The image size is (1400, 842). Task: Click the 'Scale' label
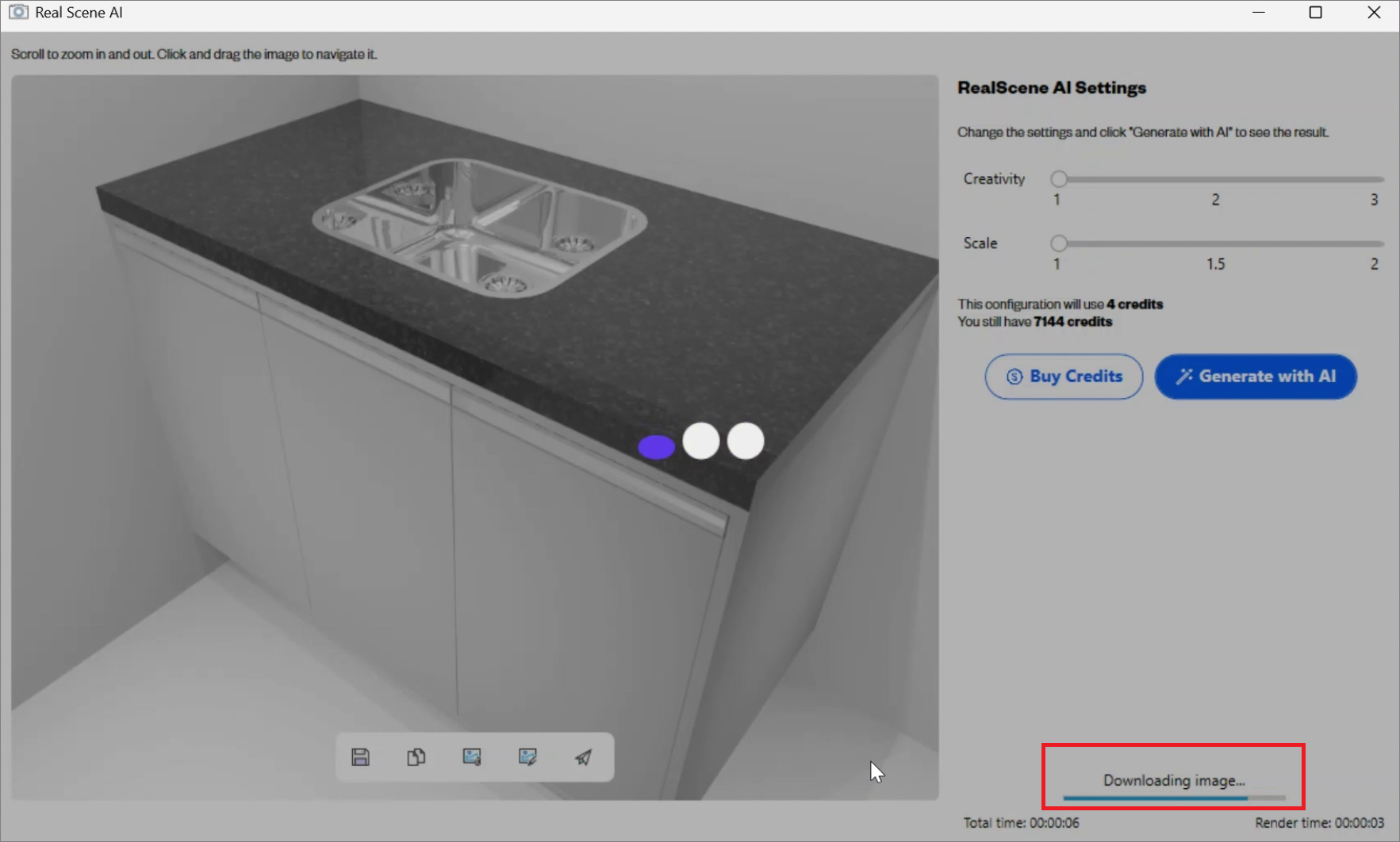980,243
